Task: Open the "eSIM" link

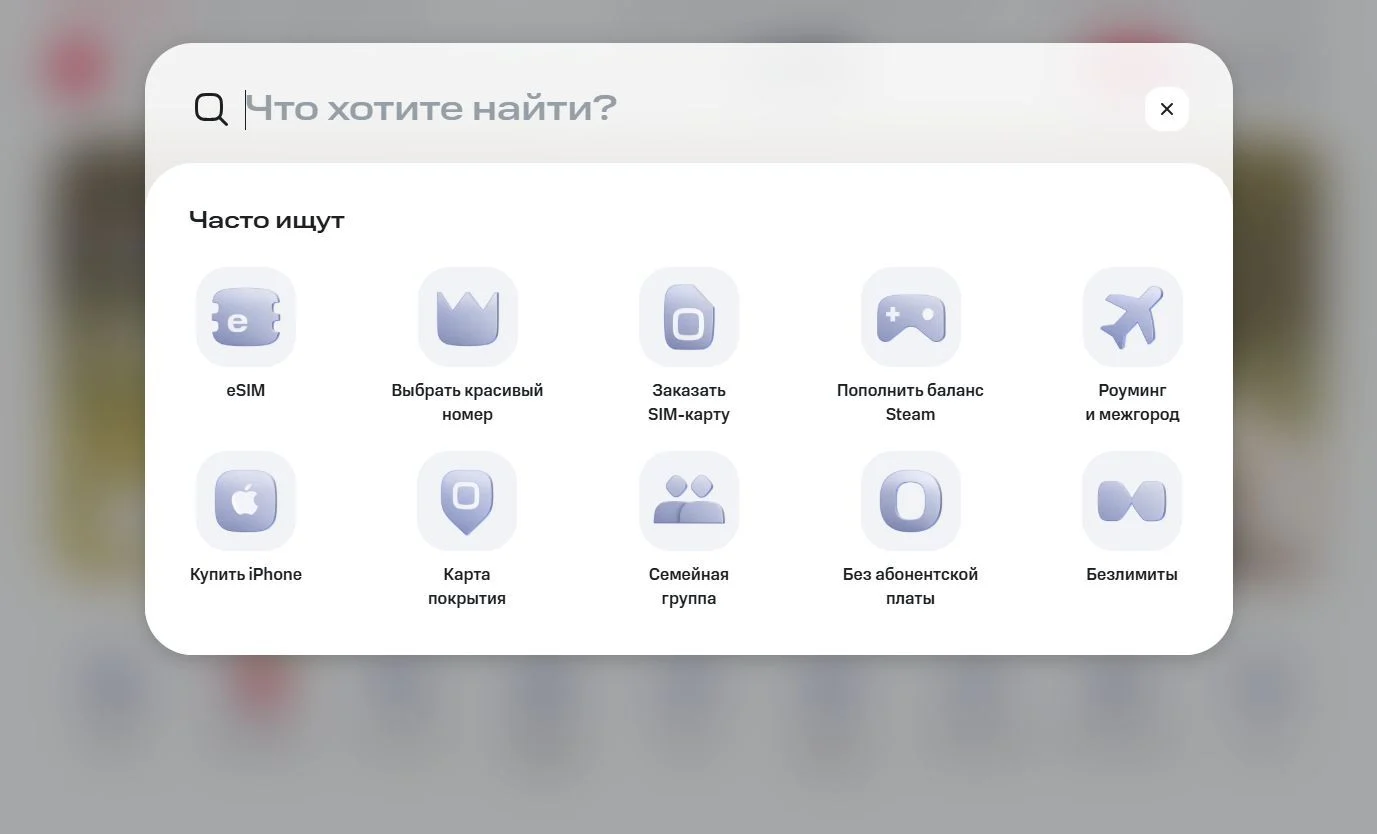Action: (x=246, y=390)
